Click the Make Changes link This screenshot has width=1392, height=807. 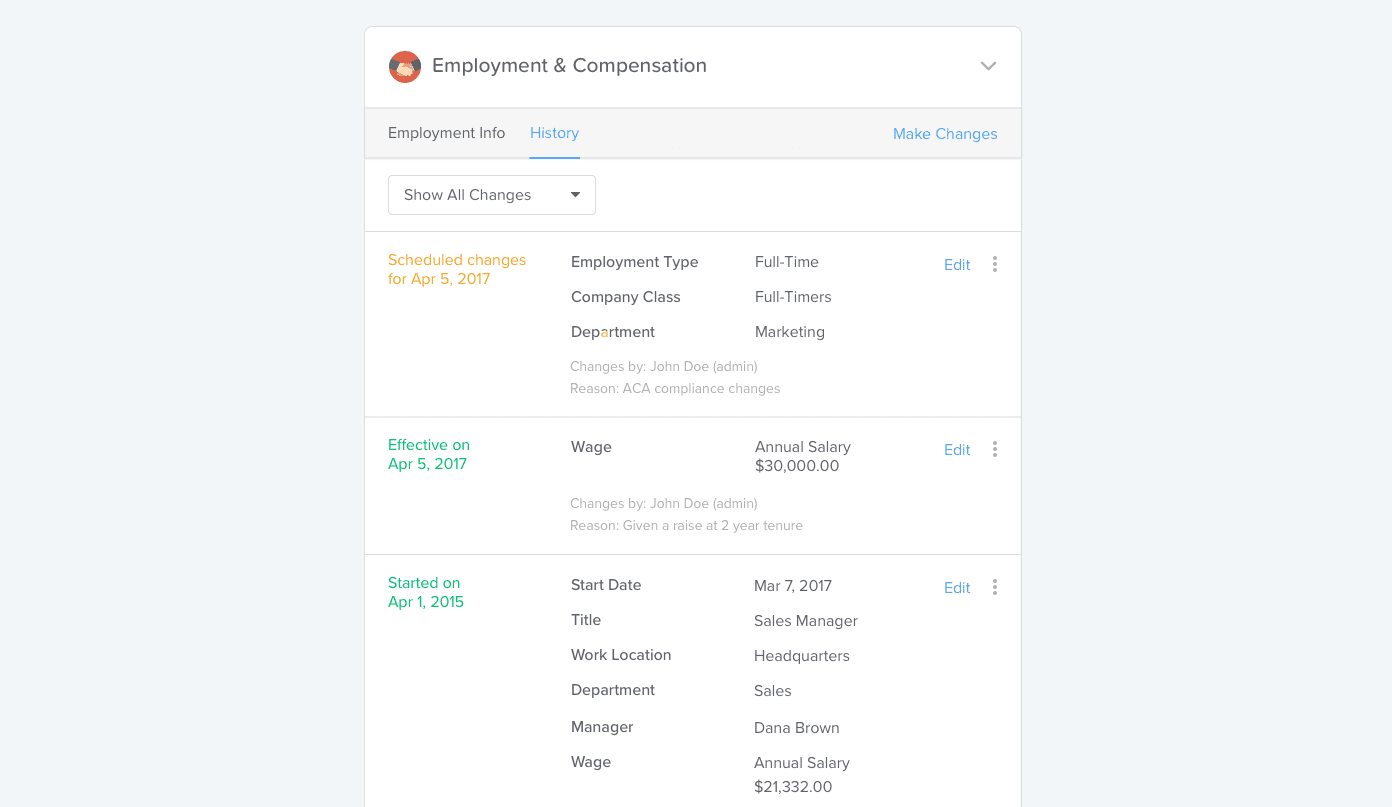944,134
